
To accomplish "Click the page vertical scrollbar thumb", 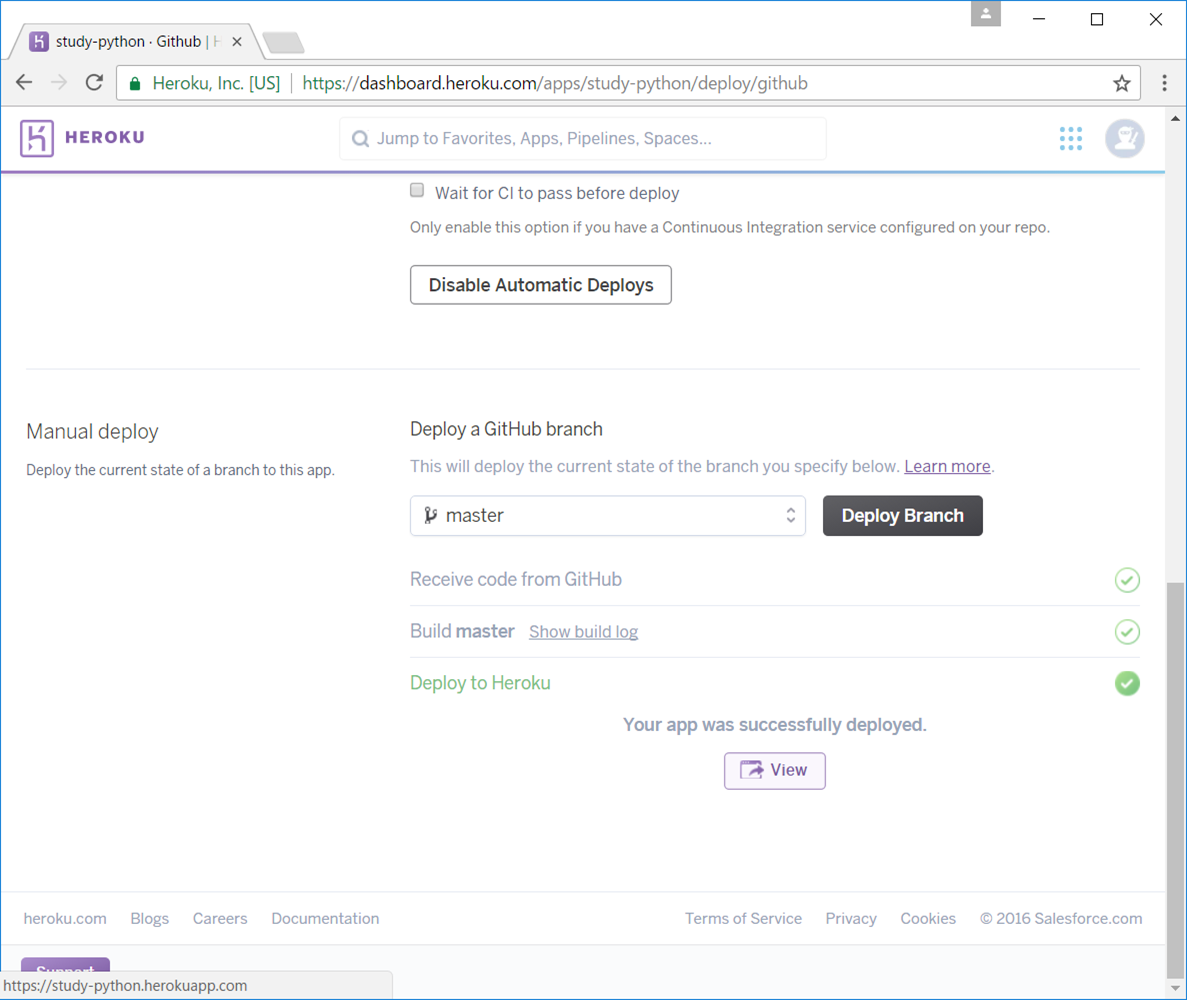I will click(1175, 780).
